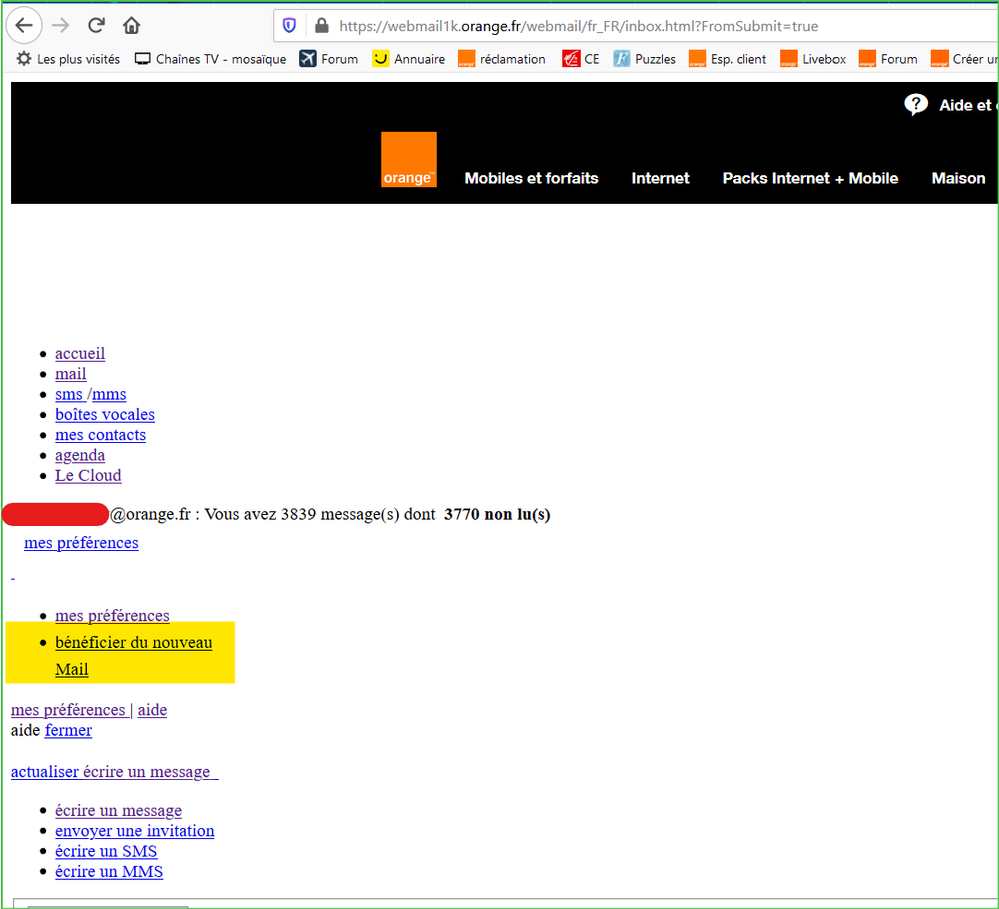Open the mail link
Image resolution: width=999 pixels, height=909 pixels.
click(x=71, y=374)
